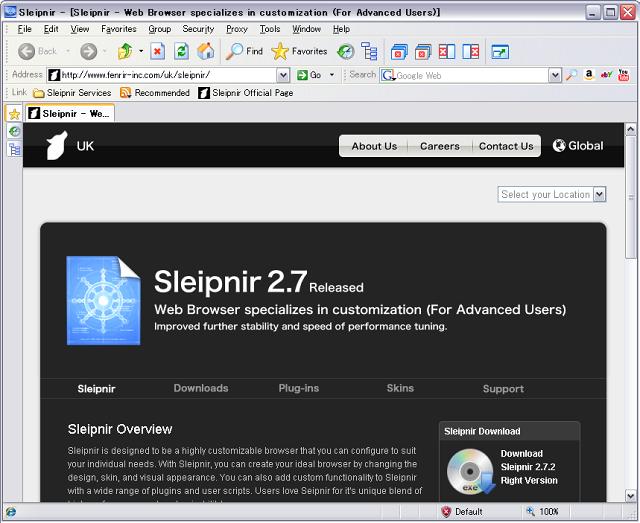
Task: Click the Find magnifier button
Action: click(244, 51)
